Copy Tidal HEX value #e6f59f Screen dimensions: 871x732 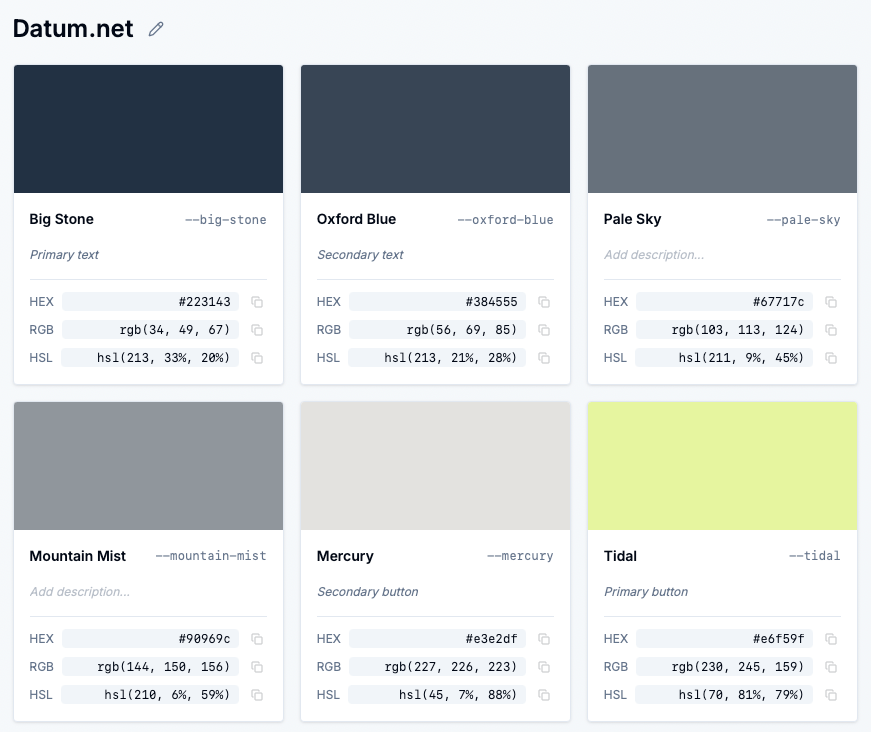[x=831, y=639]
